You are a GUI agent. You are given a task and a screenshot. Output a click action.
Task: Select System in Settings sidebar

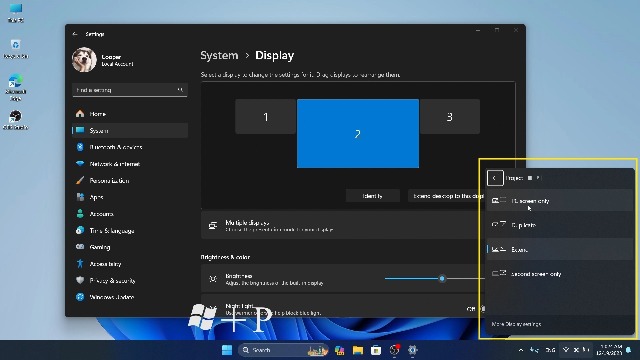(130, 131)
